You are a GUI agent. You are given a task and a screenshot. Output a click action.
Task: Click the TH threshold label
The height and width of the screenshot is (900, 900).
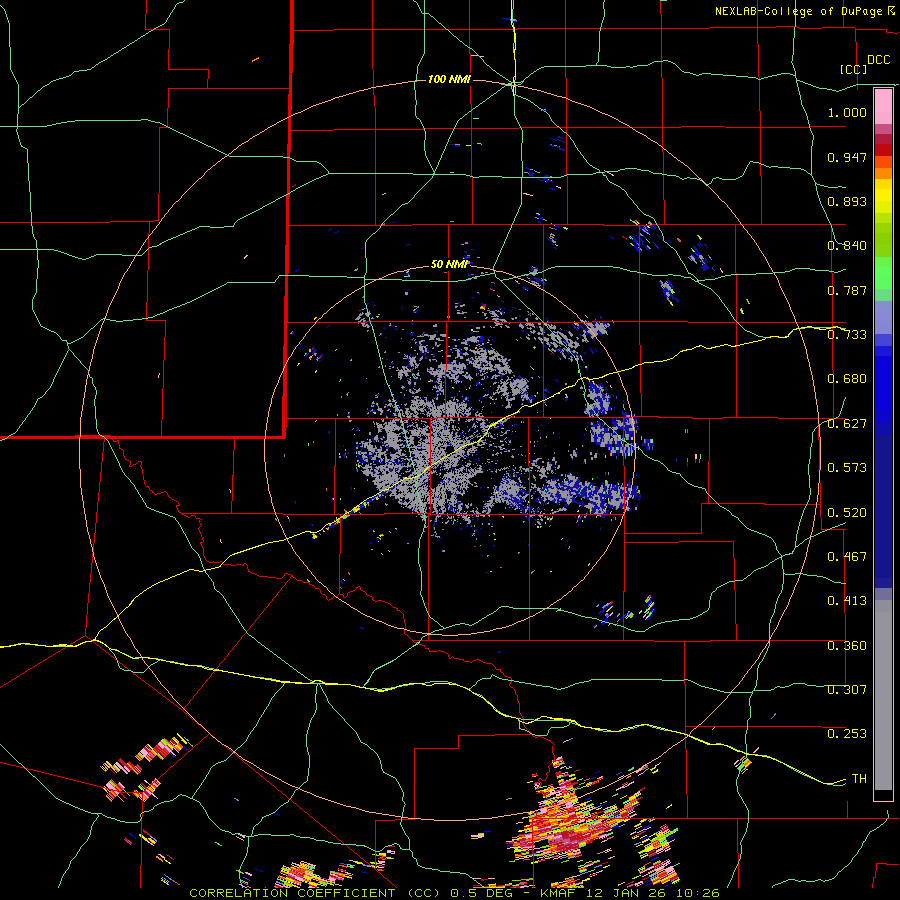click(859, 779)
